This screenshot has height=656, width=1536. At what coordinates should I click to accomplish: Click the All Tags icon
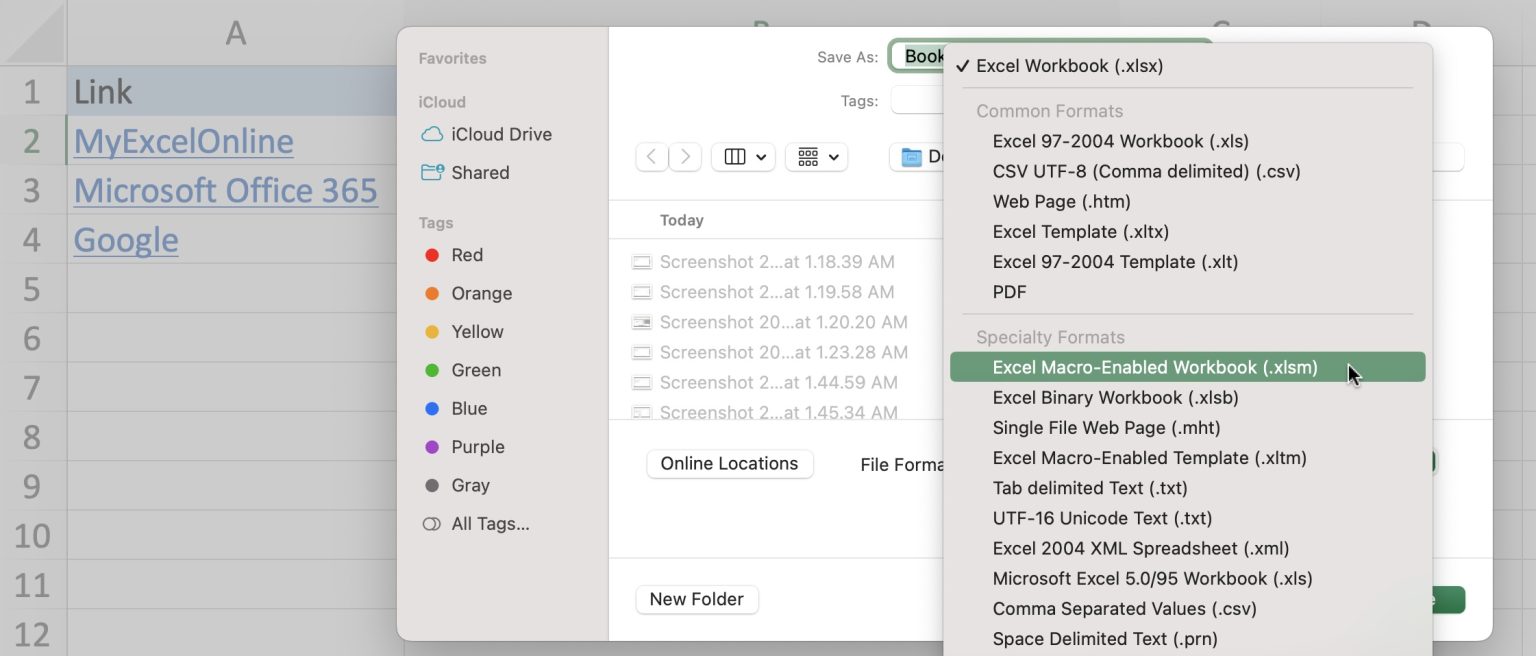tap(431, 523)
